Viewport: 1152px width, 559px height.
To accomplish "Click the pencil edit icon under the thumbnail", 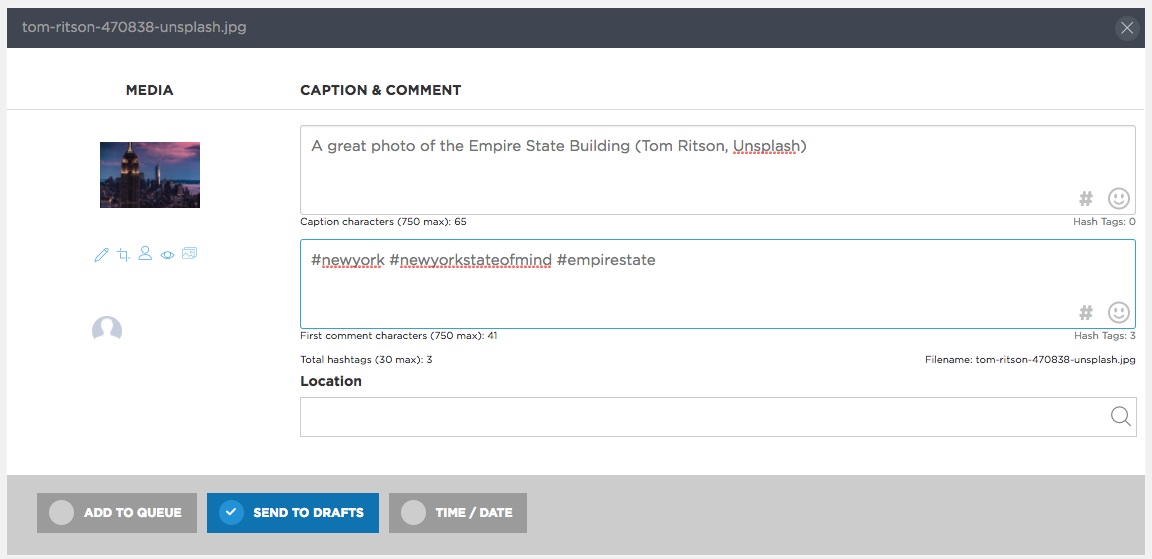I will [x=101, y=255].
